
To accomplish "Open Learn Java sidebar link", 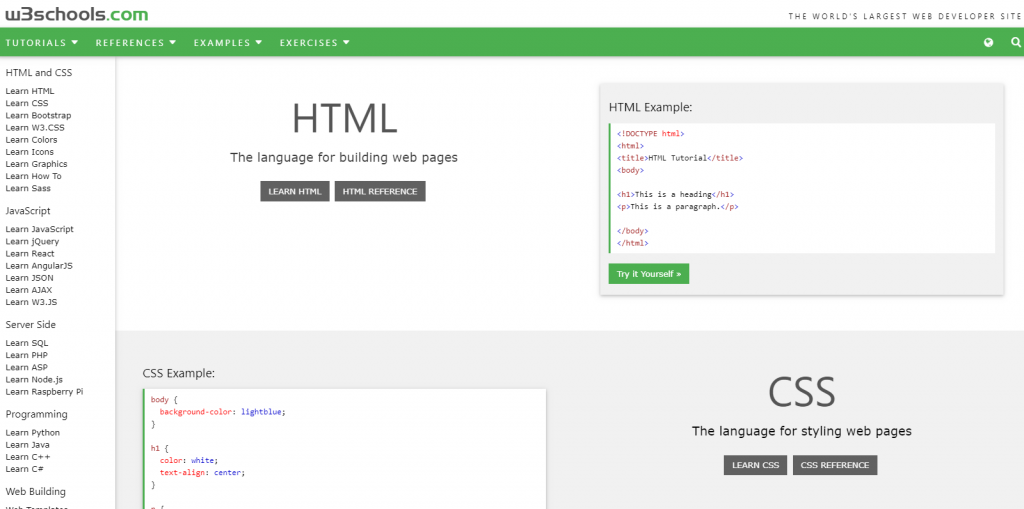I will coord(27,445).
